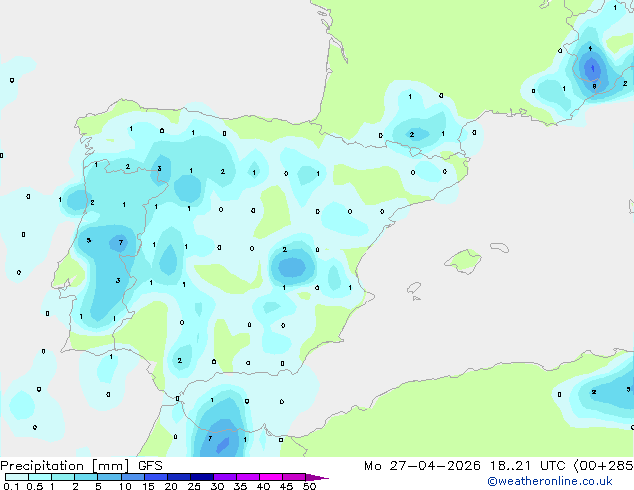Click the "0.1" legend scale label
Image resolution: width=634 pixels, height=490 pixels.
[11, 486]
